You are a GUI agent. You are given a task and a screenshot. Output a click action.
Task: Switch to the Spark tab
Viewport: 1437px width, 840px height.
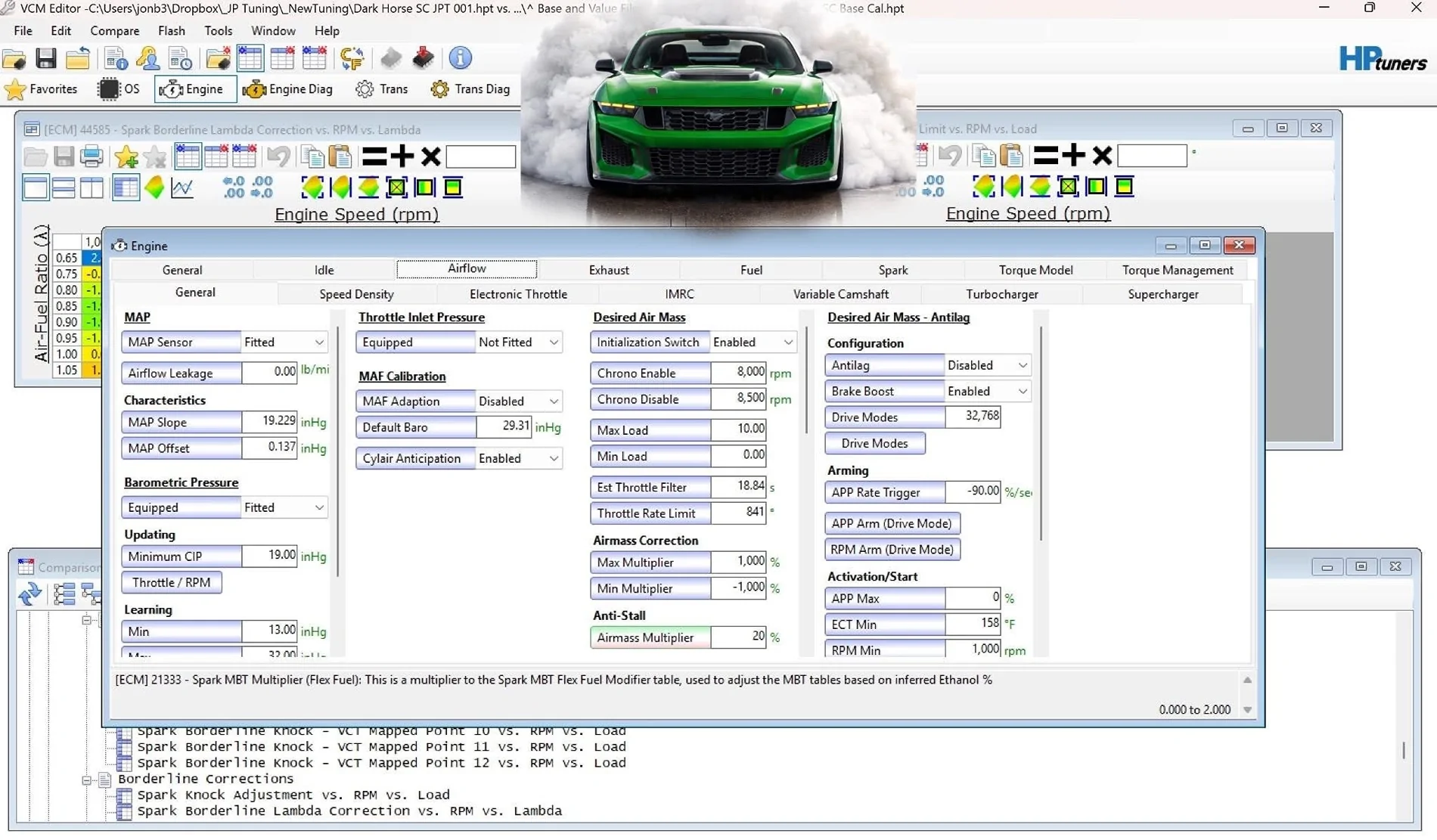pyautogui.click(x=893, y=270)
